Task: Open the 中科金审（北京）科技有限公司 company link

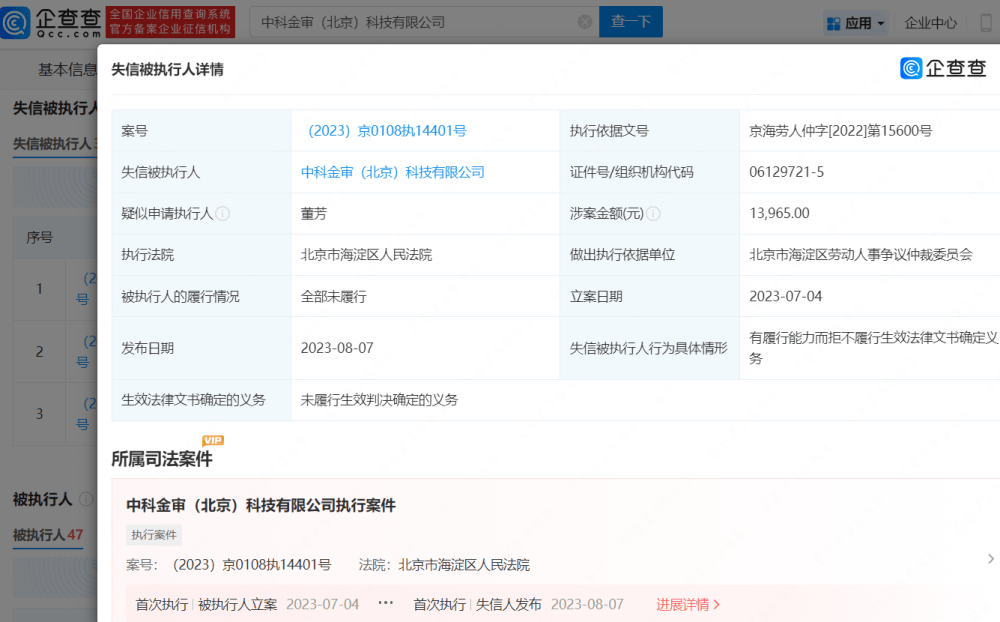Action: pos(393,172)
